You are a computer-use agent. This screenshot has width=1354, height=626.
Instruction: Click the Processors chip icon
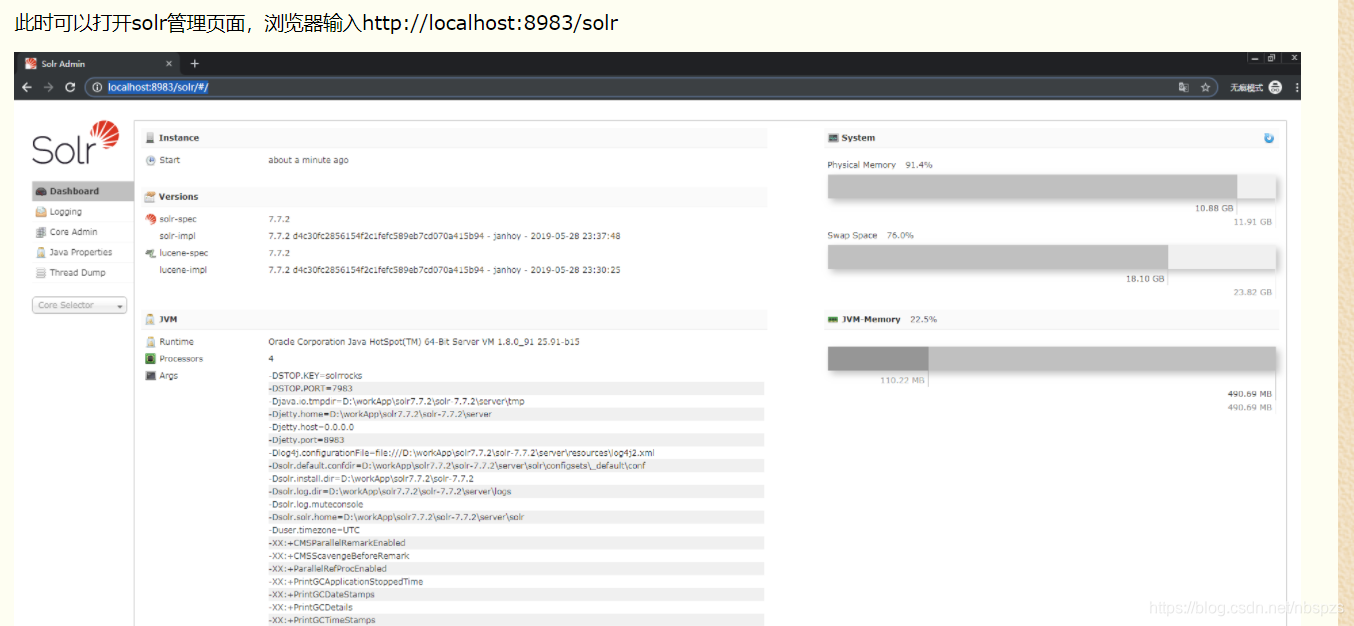(151, 359)
